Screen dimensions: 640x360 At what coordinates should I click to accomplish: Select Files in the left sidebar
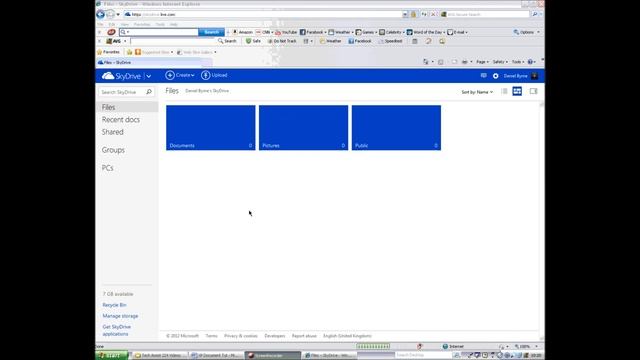[x=127, y=107]
